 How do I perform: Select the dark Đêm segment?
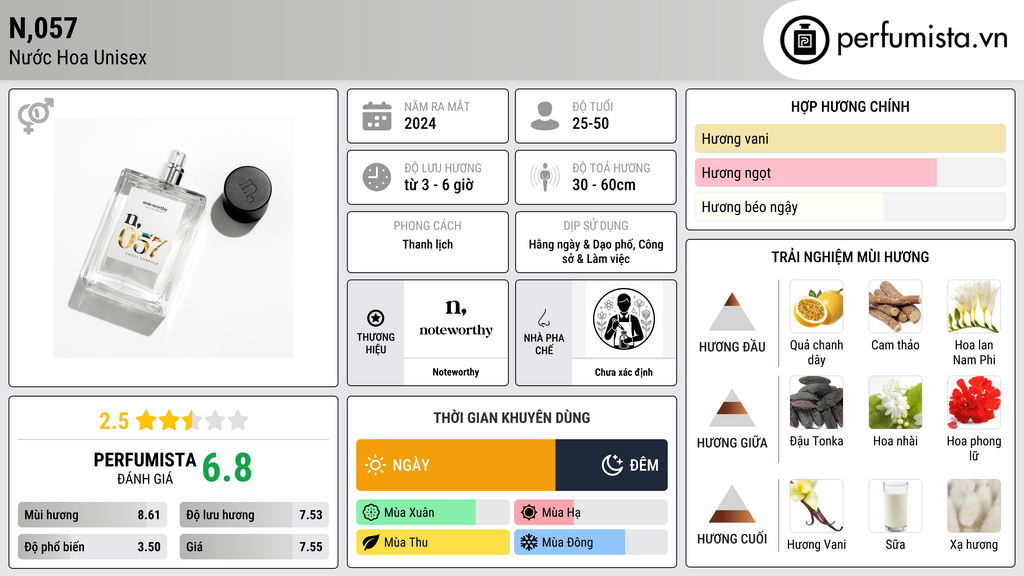pyautogui.click(x=612, y=465)
